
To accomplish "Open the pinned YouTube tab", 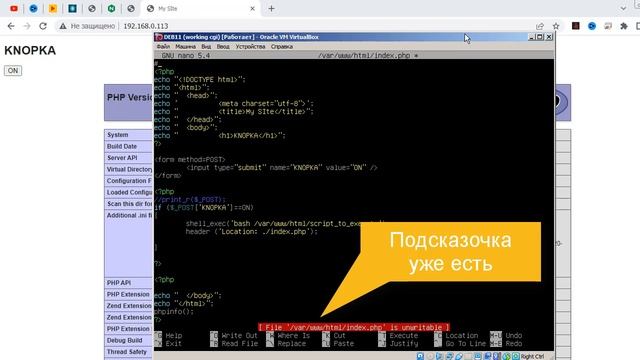I will tap(13, 8).
